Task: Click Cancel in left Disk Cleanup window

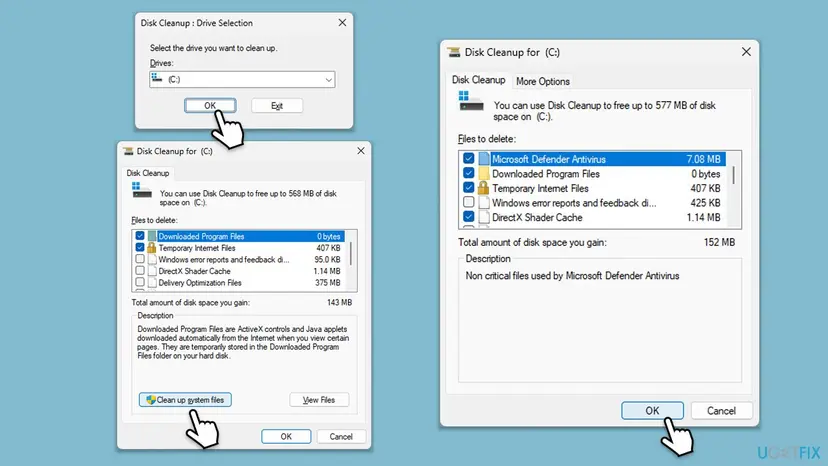Action: coord(341,436)
